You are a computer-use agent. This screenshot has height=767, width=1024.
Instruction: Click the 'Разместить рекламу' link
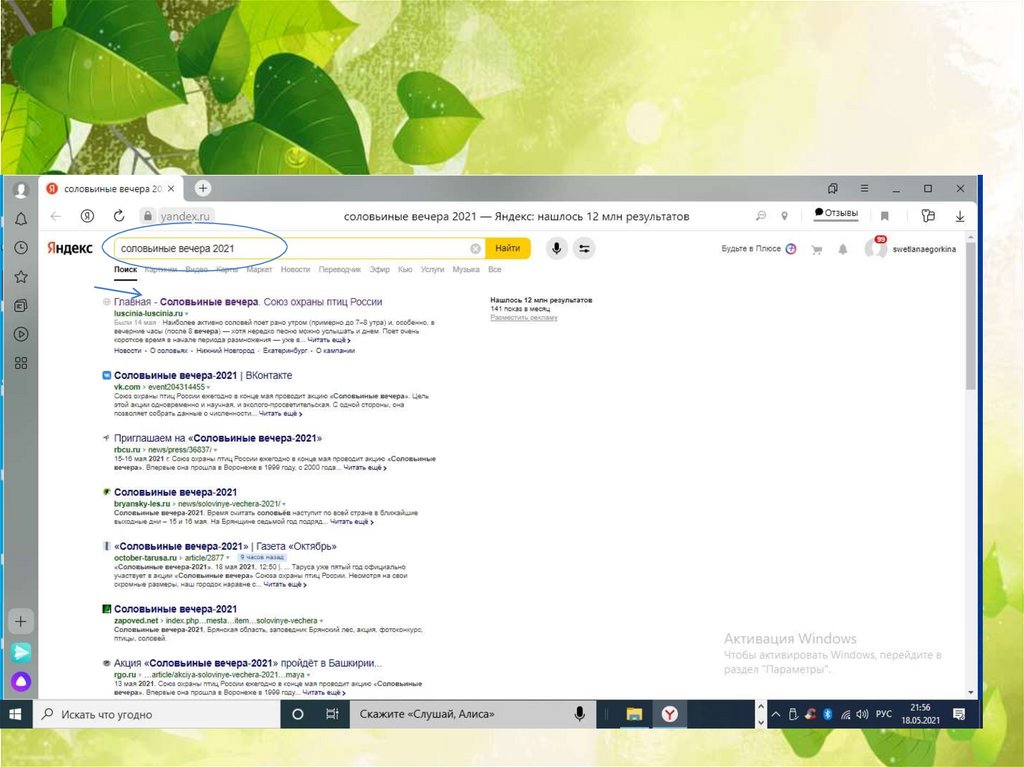(524, 318)
